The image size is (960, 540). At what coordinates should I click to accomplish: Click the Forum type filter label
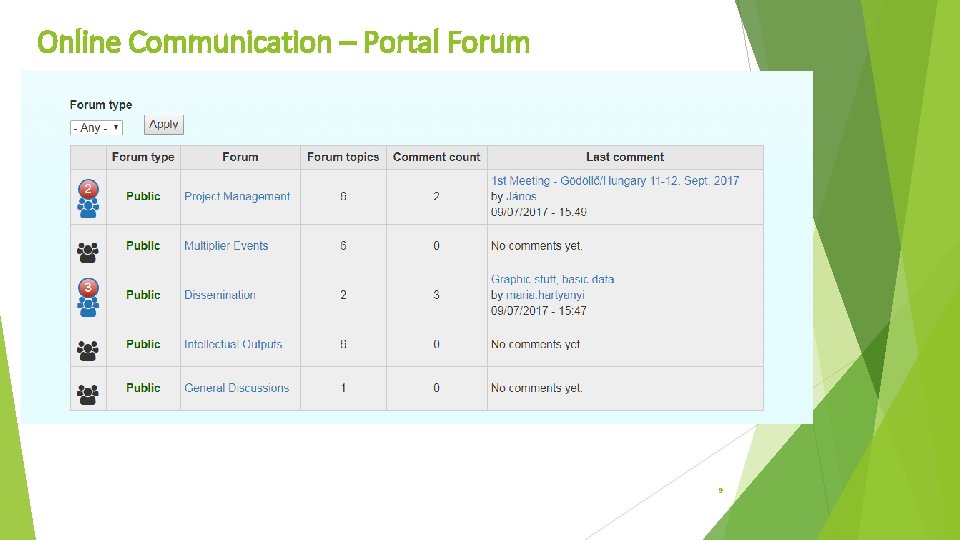coord(101,105)
